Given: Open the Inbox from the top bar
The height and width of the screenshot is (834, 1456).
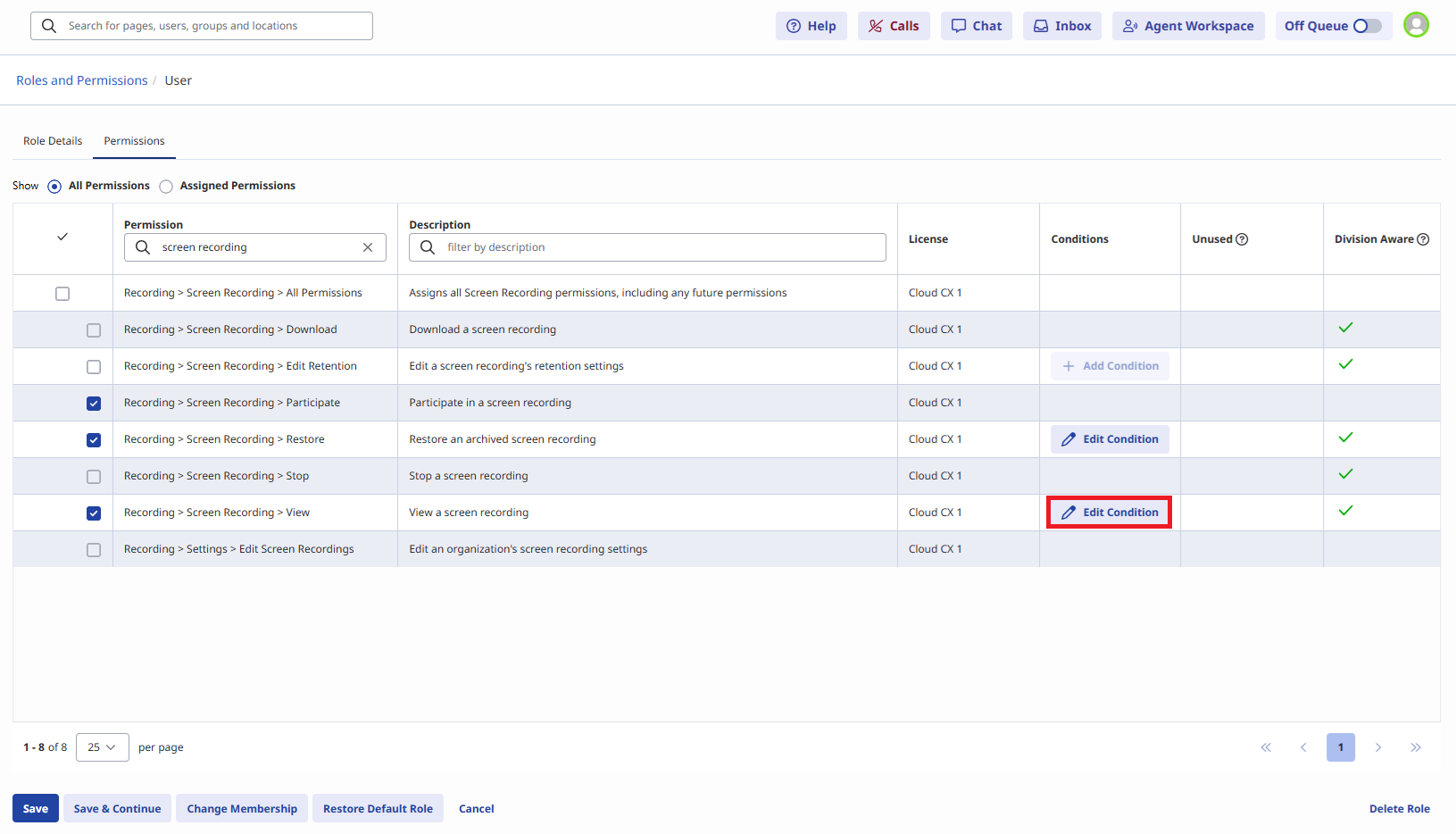Looking at the screenshot, I should pos(1062,26).
